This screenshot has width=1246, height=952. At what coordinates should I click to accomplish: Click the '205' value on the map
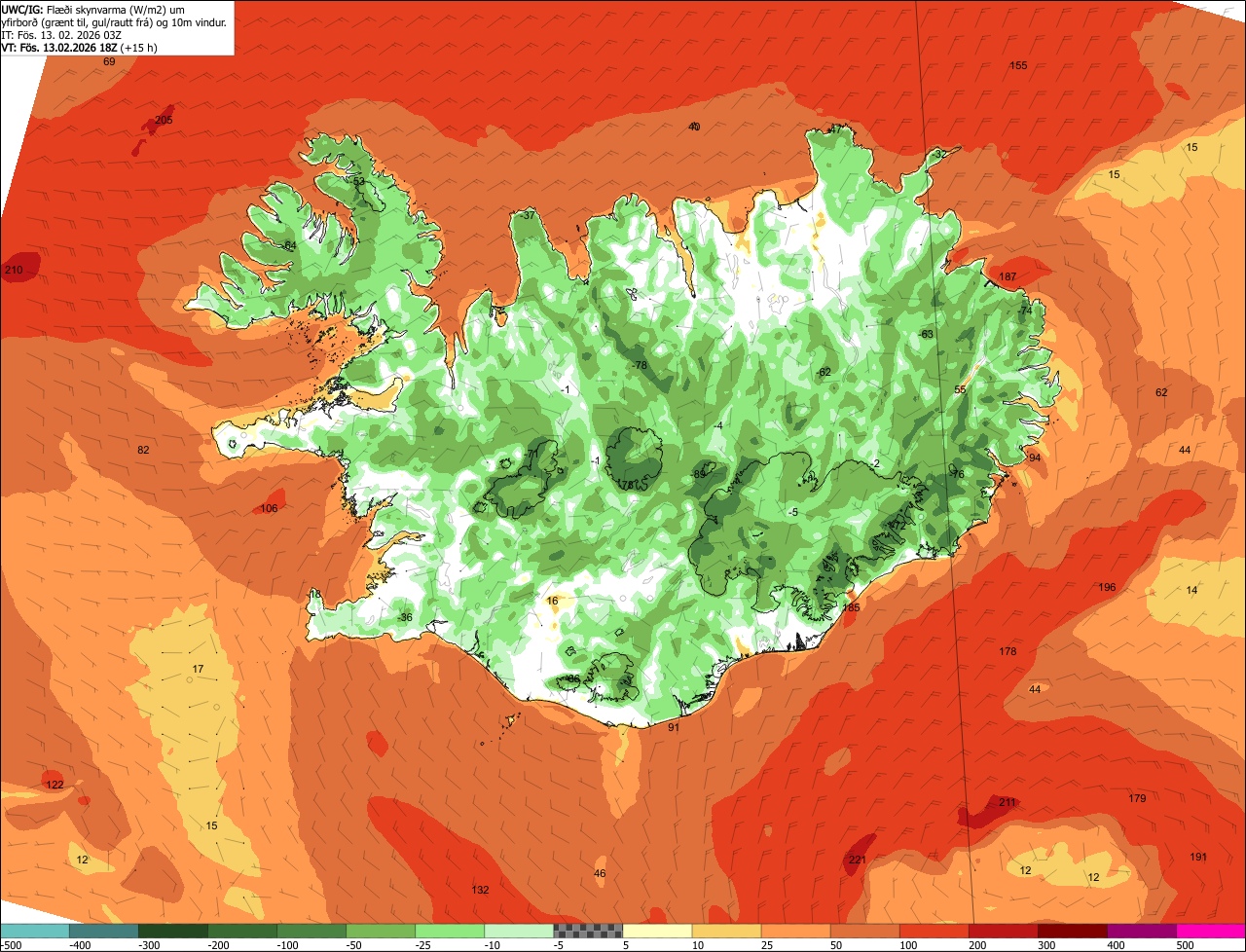164,121
